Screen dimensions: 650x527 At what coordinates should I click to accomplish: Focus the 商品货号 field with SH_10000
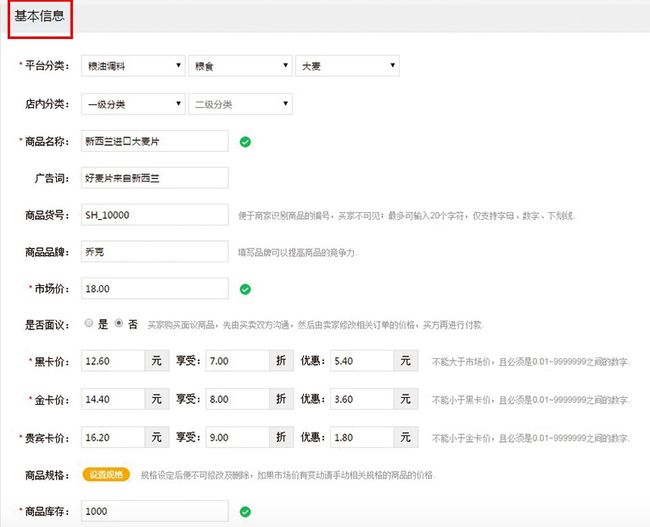pos(155,215)
